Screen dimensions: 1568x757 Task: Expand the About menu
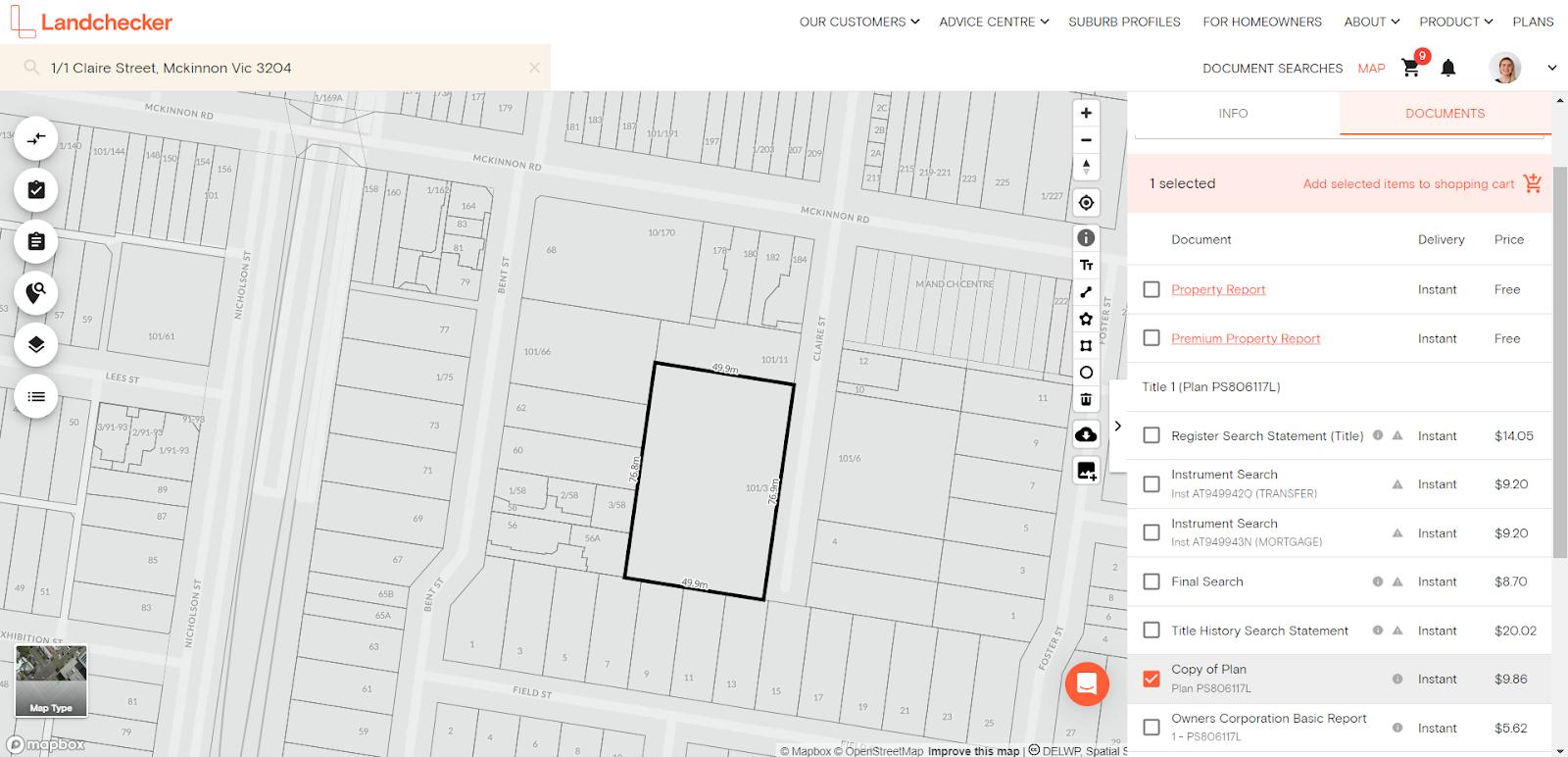click(1371, 22)
